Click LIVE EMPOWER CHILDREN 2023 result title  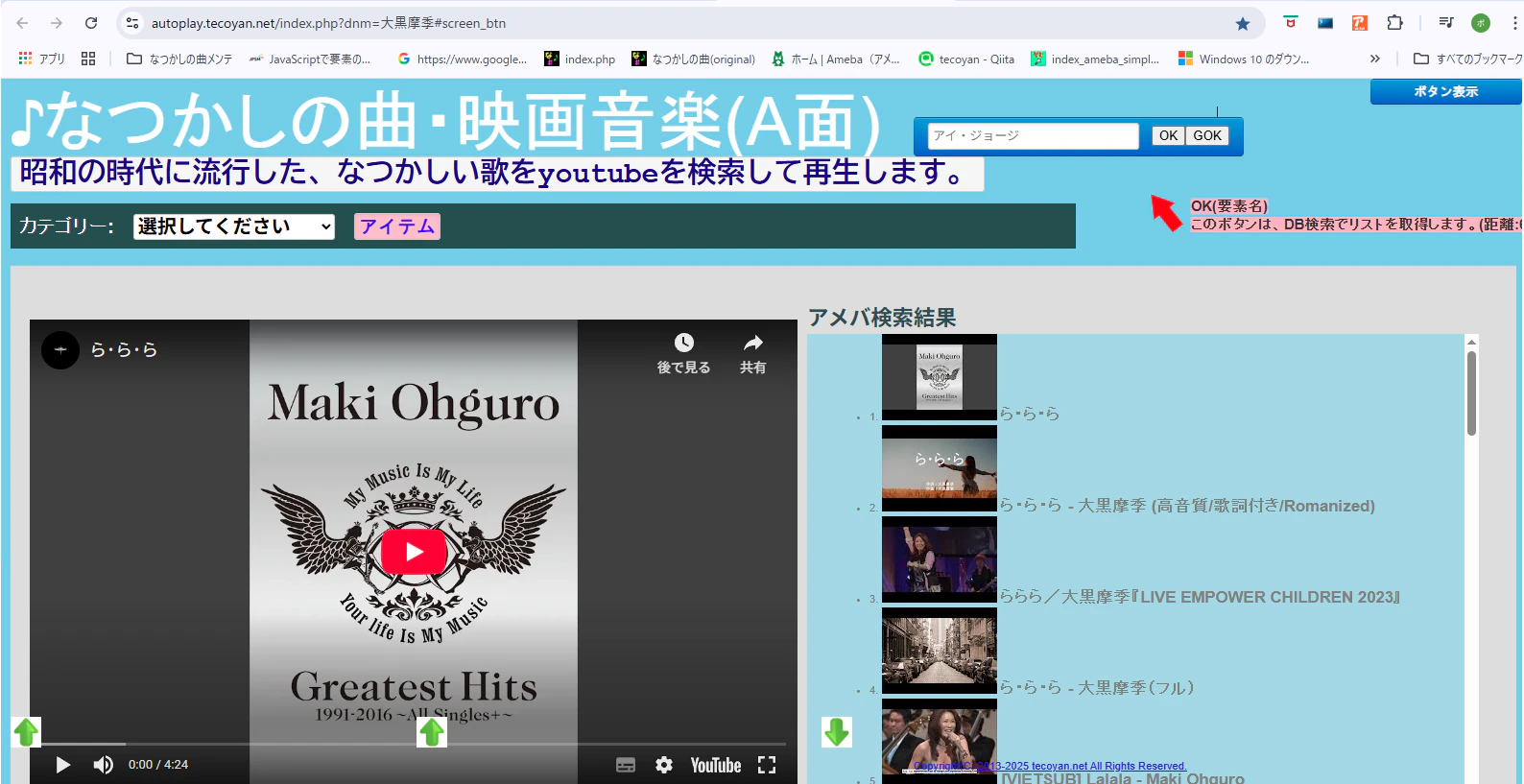point(1200,597)
